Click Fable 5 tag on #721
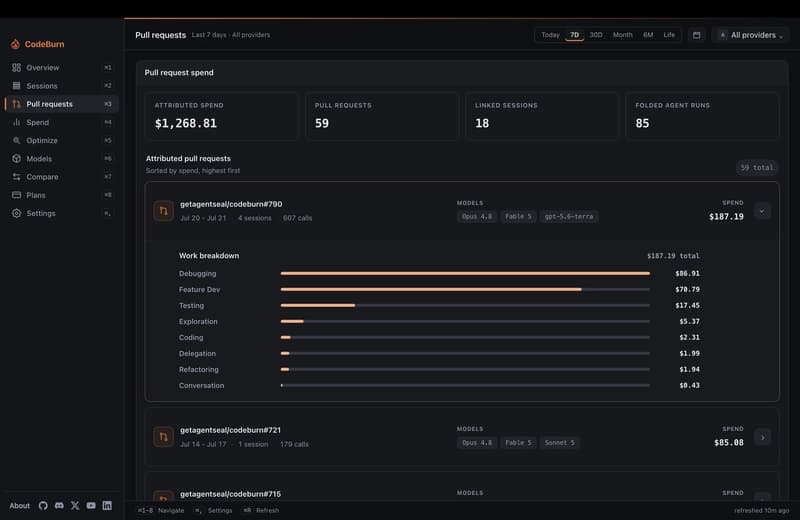 [x=518, y=443]
